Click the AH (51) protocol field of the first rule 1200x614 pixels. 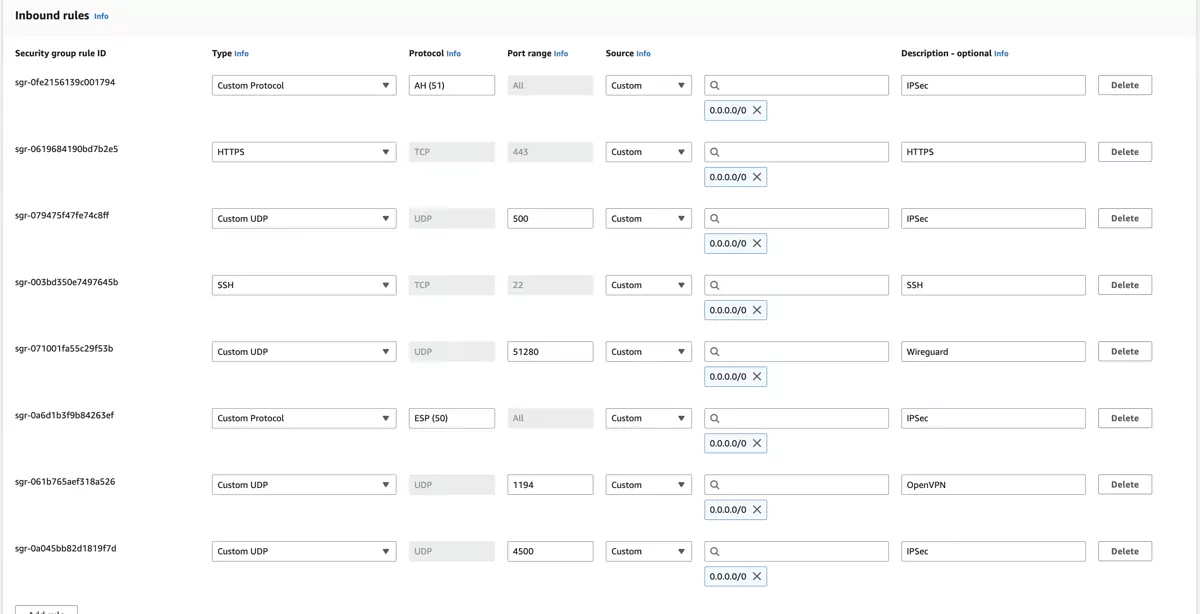click(x=450, y=85)
